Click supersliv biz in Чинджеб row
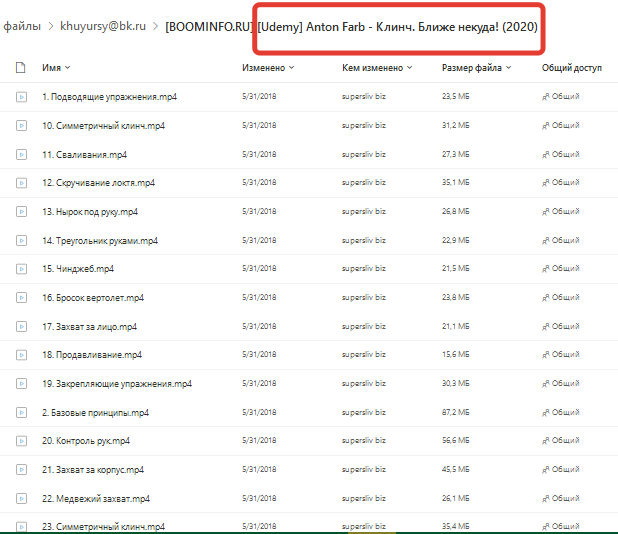The image size is (618, 534). (363, 268)
